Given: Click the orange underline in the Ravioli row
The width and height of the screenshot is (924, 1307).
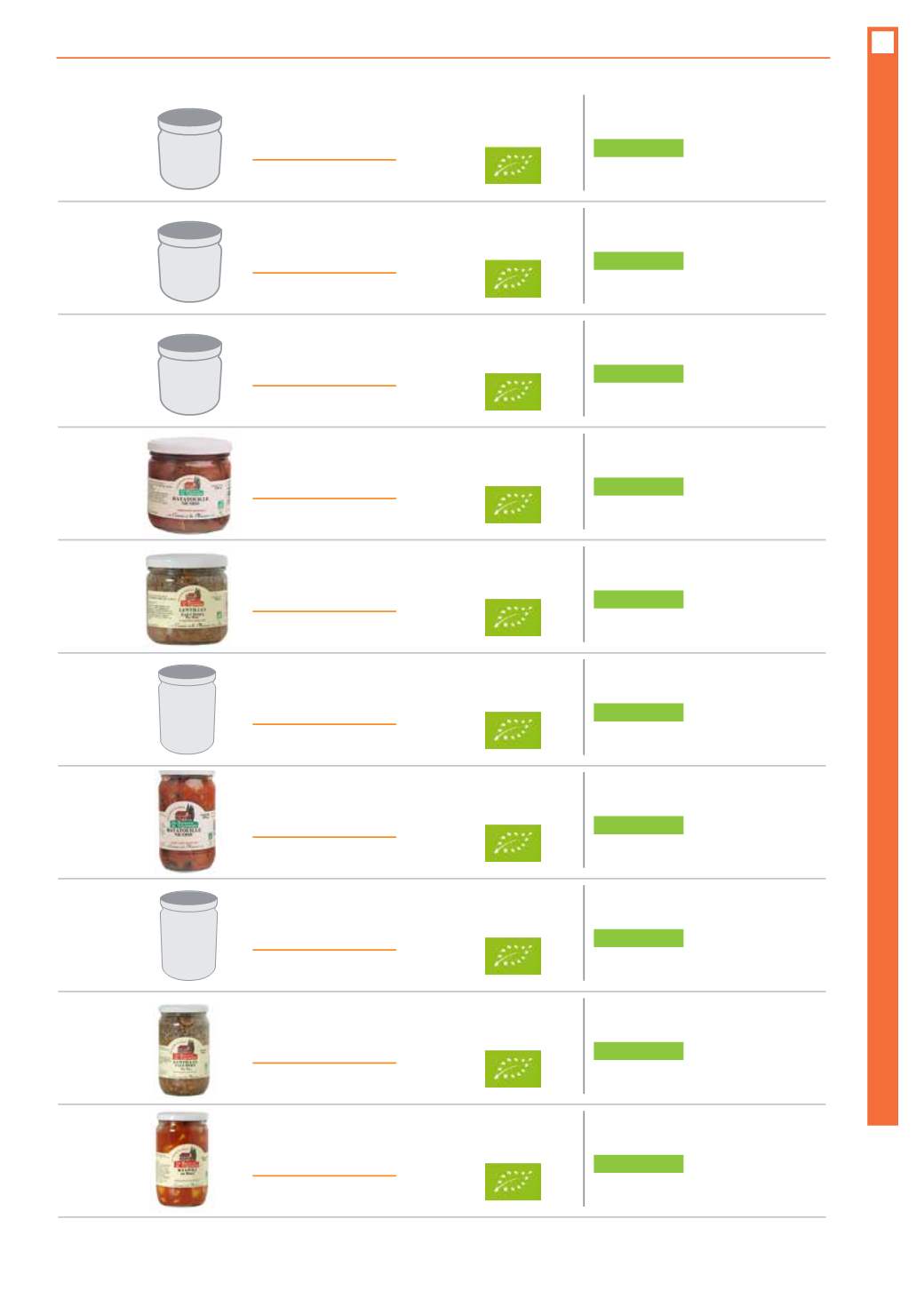Looking at the screenshot, I should (x=324, y=1176).
